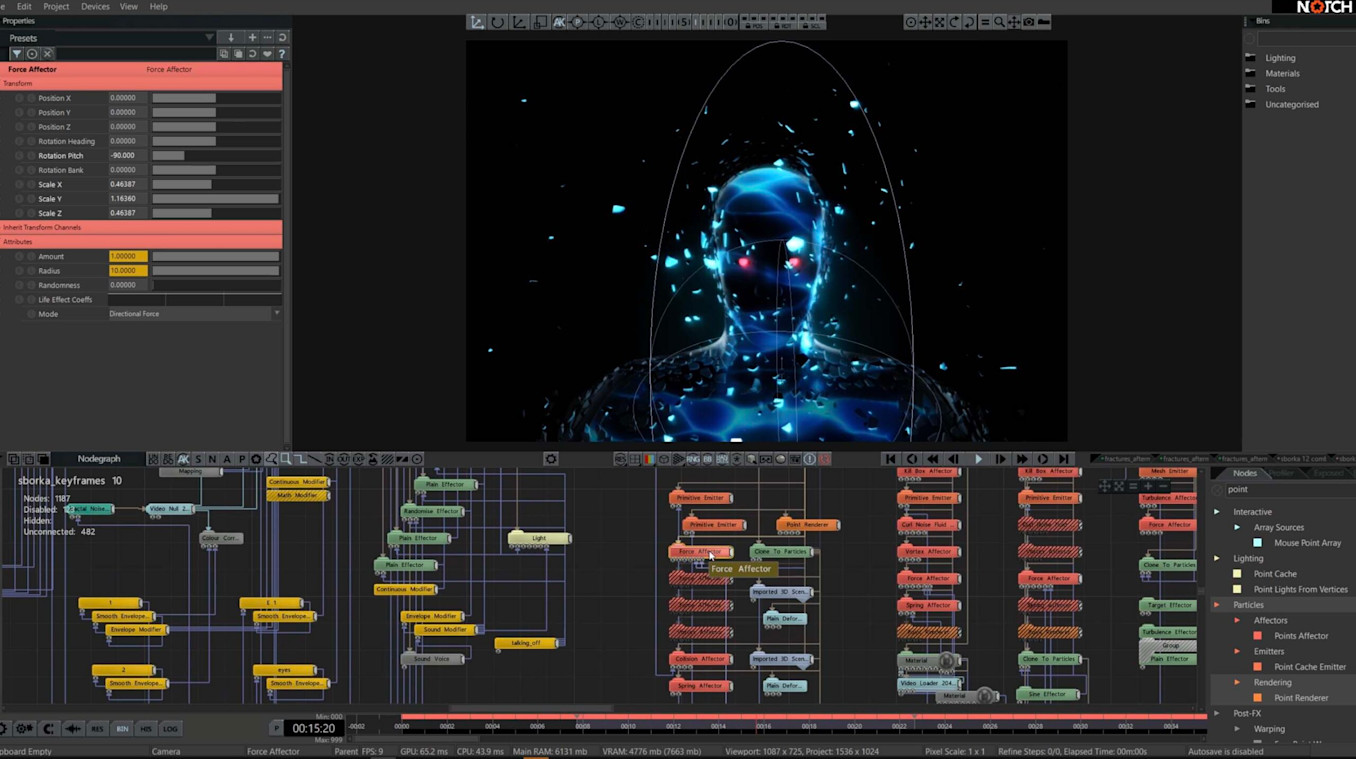Collapse the Particles category in Nodes list
The height and width of the screenshot is (759, 1356).
[1217, 605]
